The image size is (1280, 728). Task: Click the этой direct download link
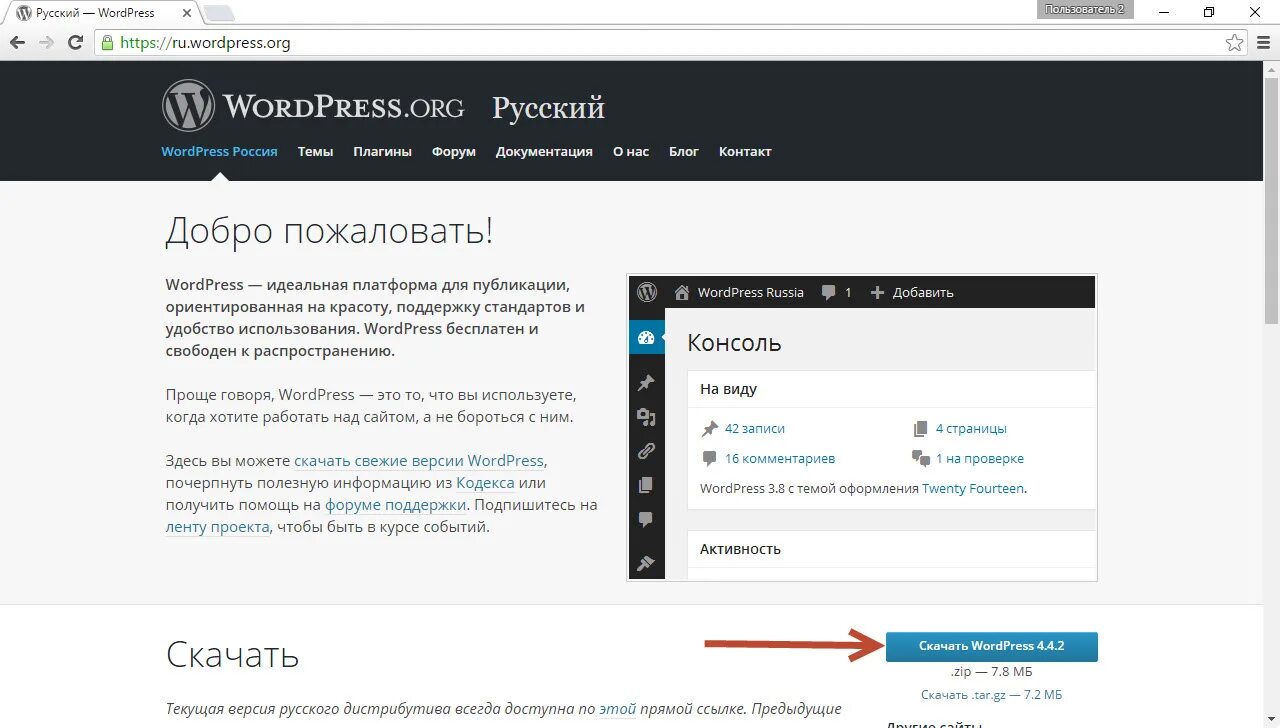pyautogui.click(x=617, y=709)
